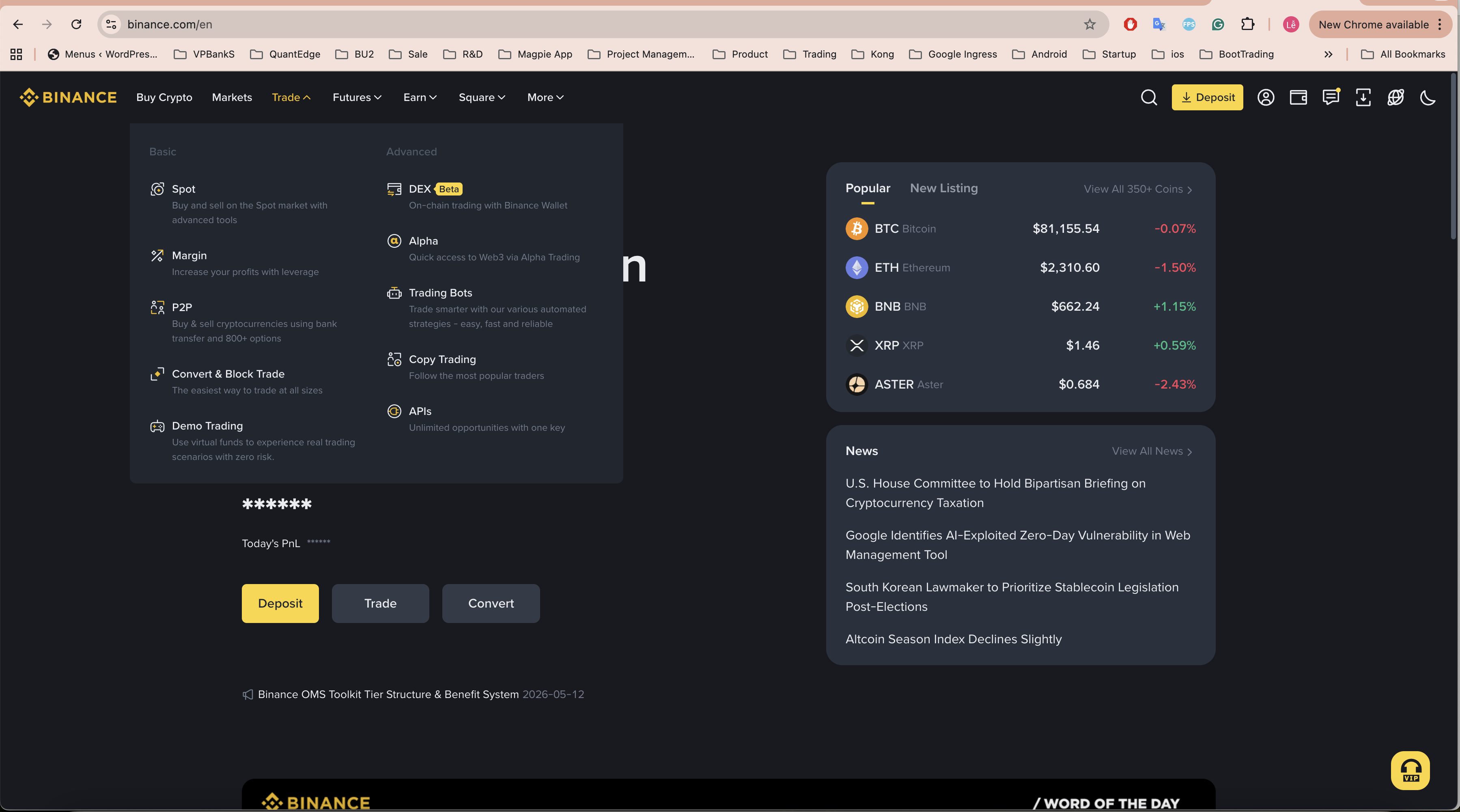This screenshot has height=812, width=1460.
Task: Open Chrome apps grid in bookmarks bar
Action: (x=16, y=54)
